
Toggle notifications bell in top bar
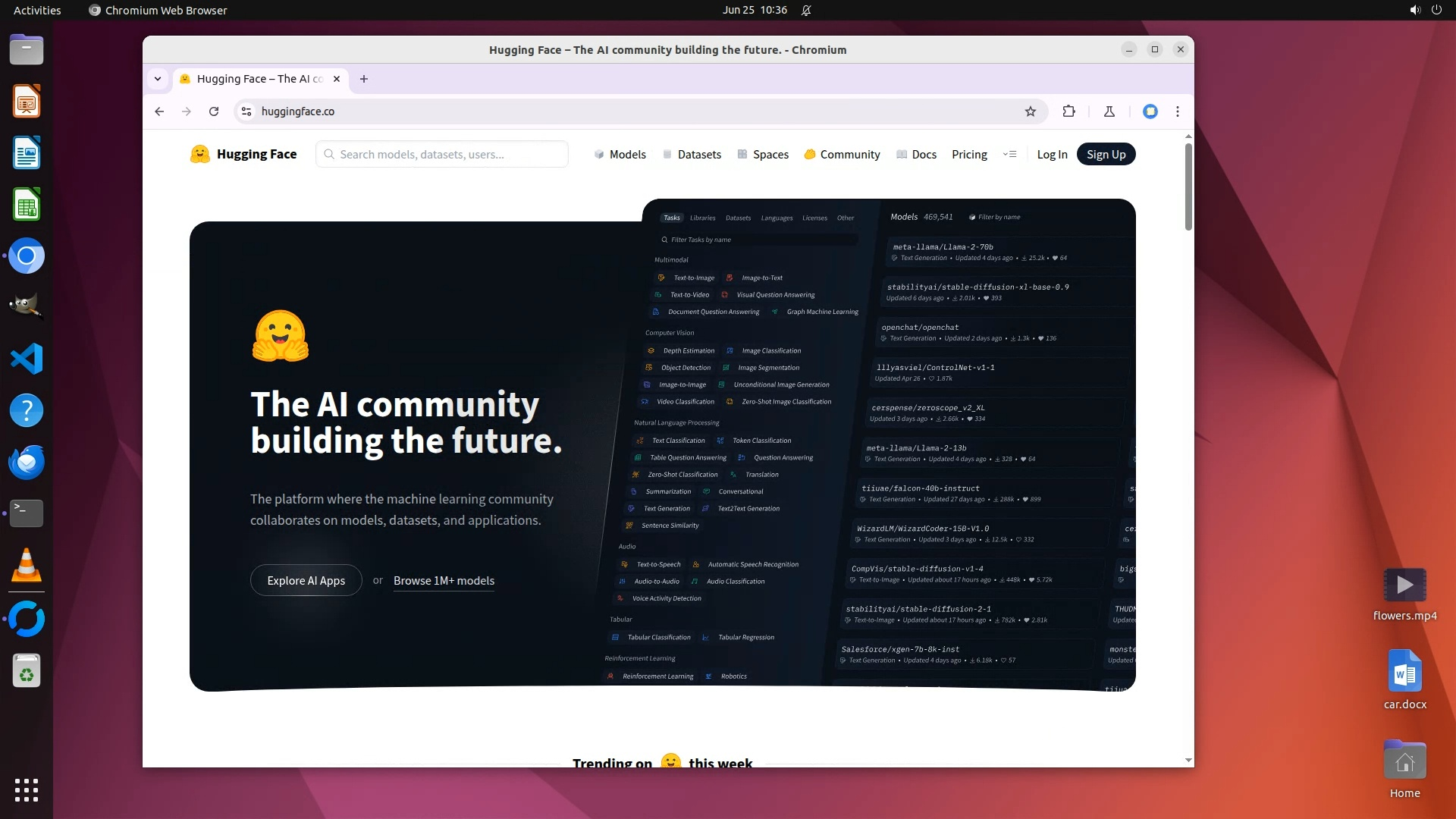point(806,10)
